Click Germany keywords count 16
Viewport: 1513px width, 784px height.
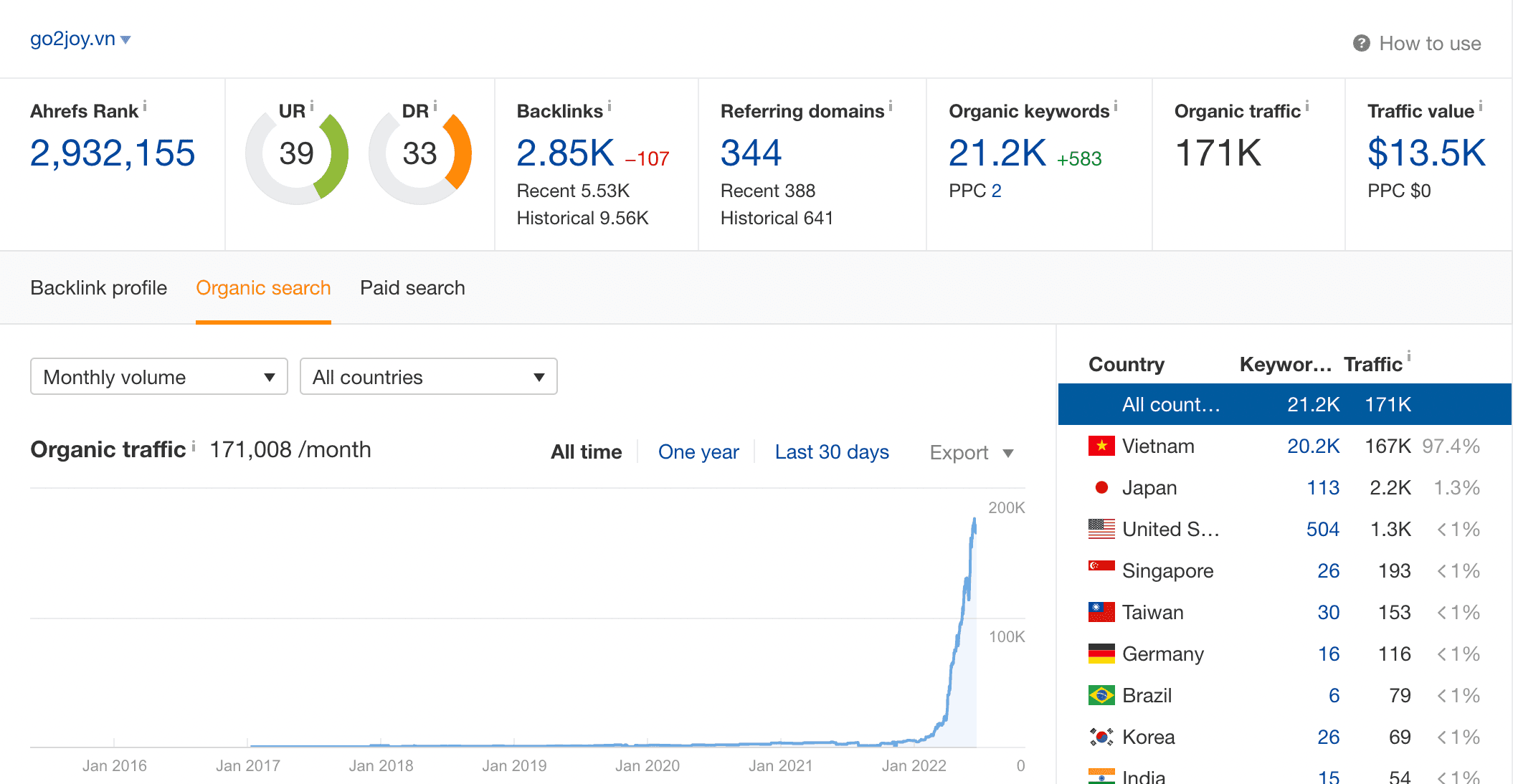click(x=1329, y=654)
